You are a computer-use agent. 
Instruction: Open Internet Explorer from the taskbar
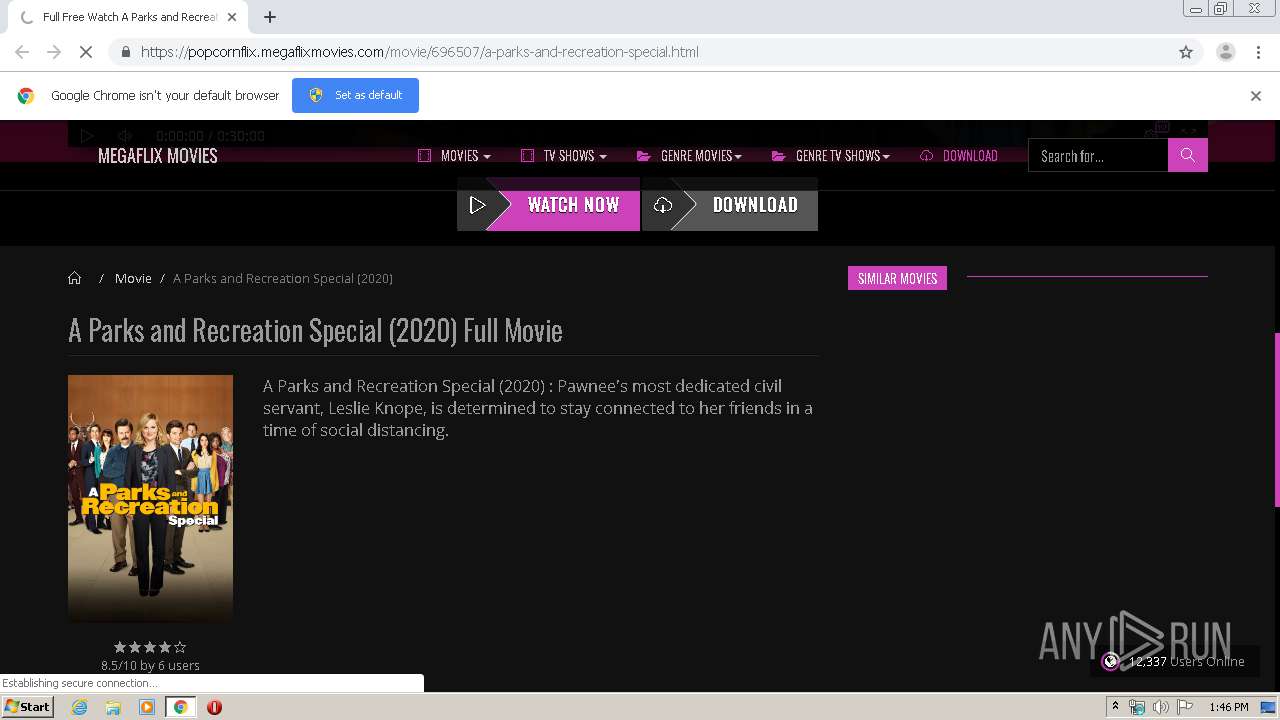point(79,707)
